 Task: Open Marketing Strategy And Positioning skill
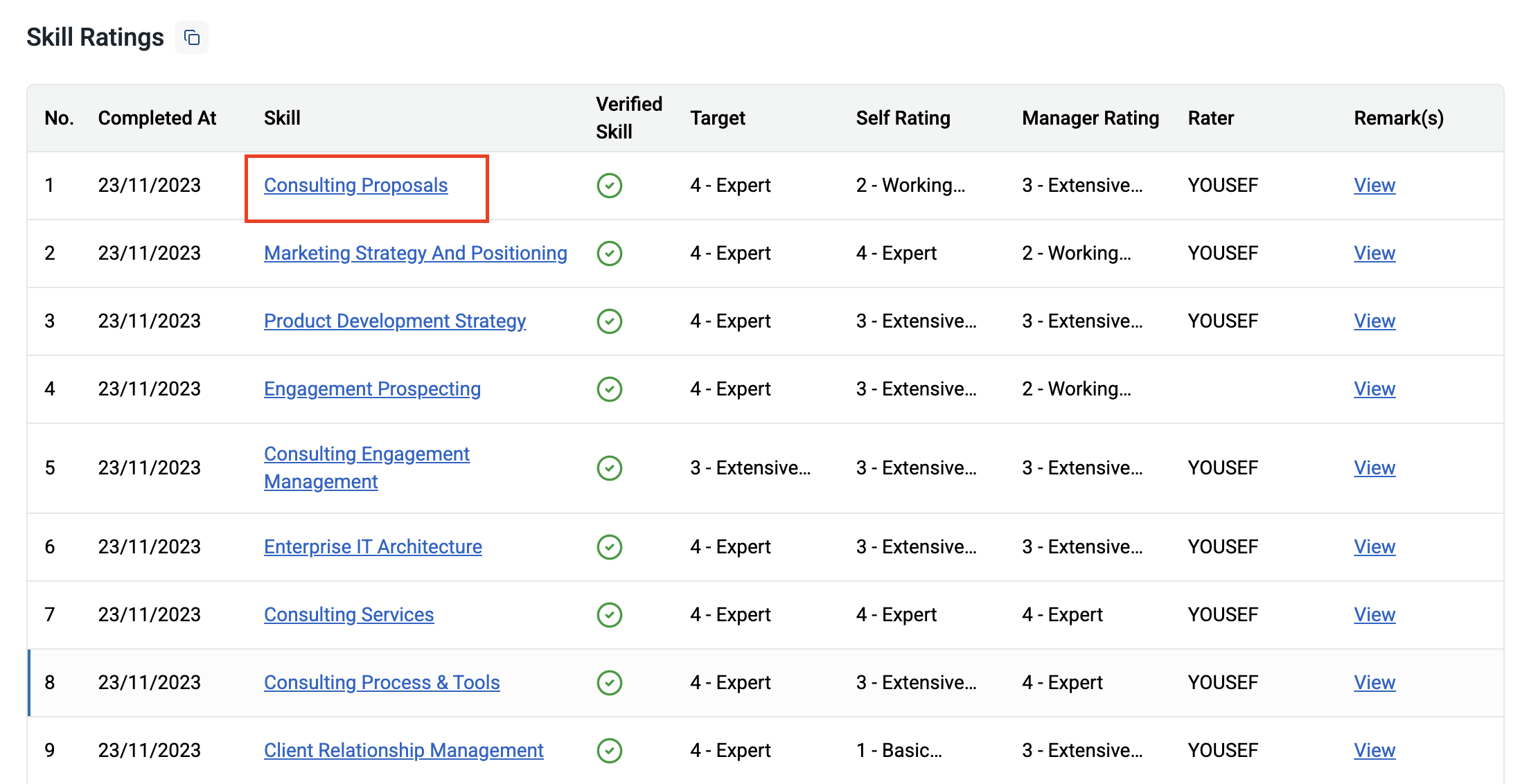[x=415, y=253]
